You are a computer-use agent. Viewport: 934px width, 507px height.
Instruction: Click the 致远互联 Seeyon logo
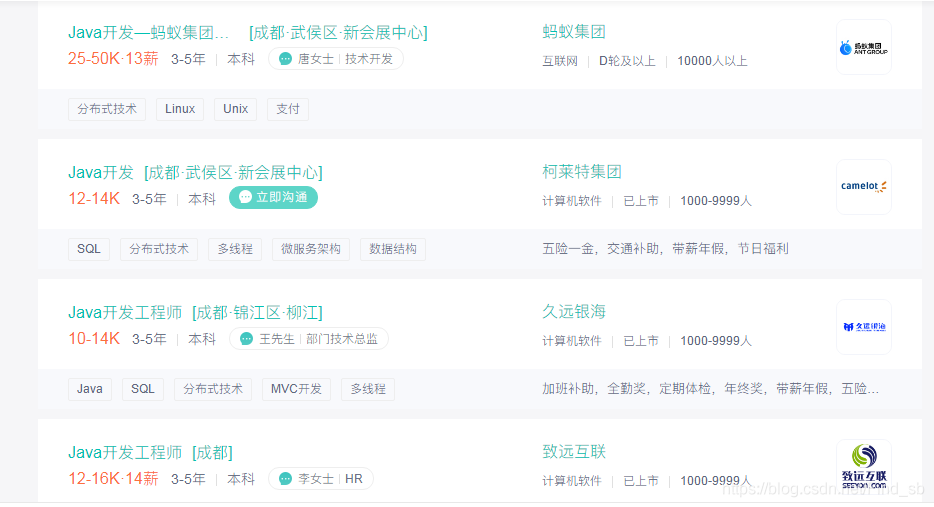[x=863, y=466]
